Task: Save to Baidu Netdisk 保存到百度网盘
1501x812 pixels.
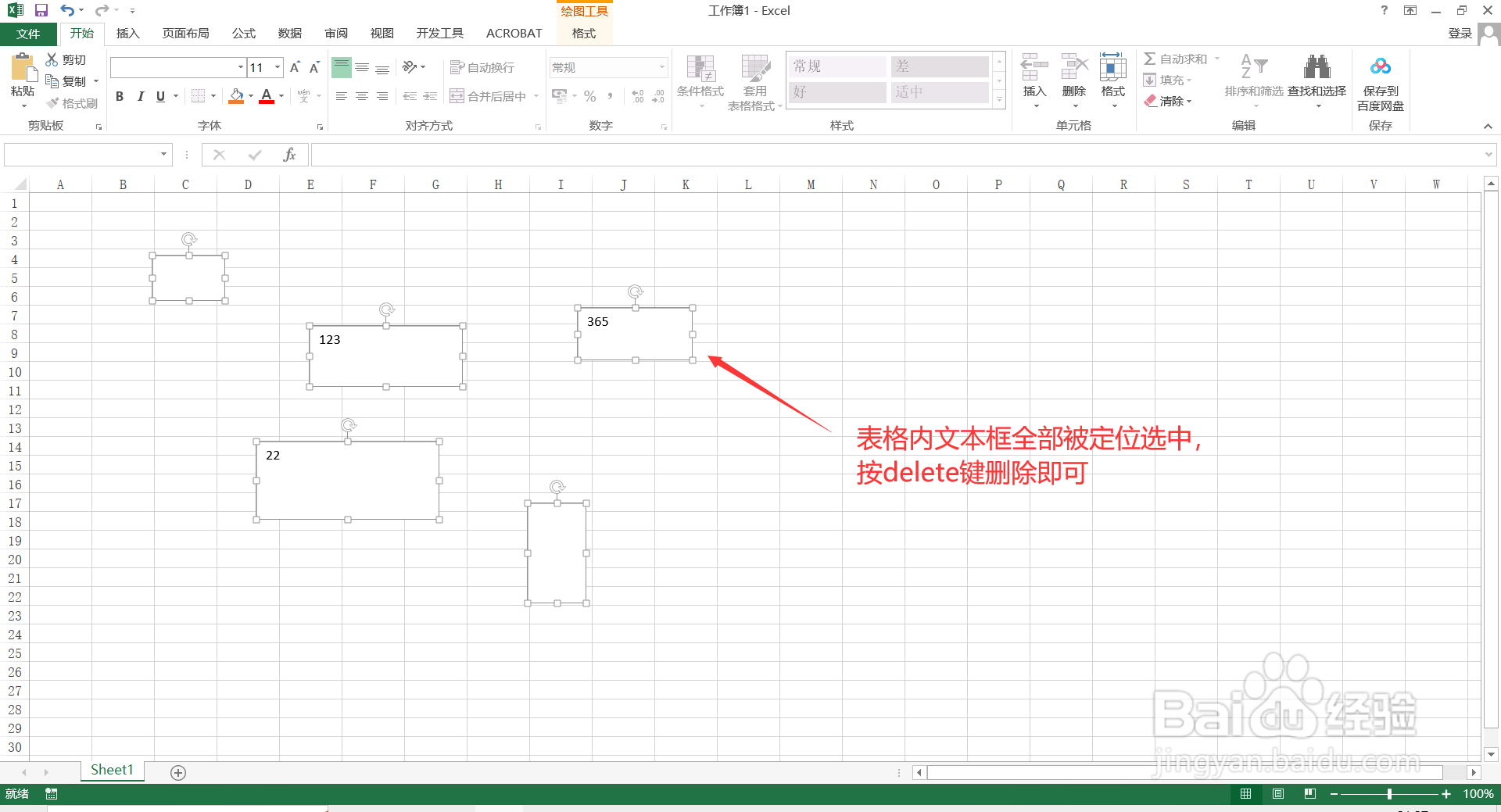Action: [x=1381, y=84]
